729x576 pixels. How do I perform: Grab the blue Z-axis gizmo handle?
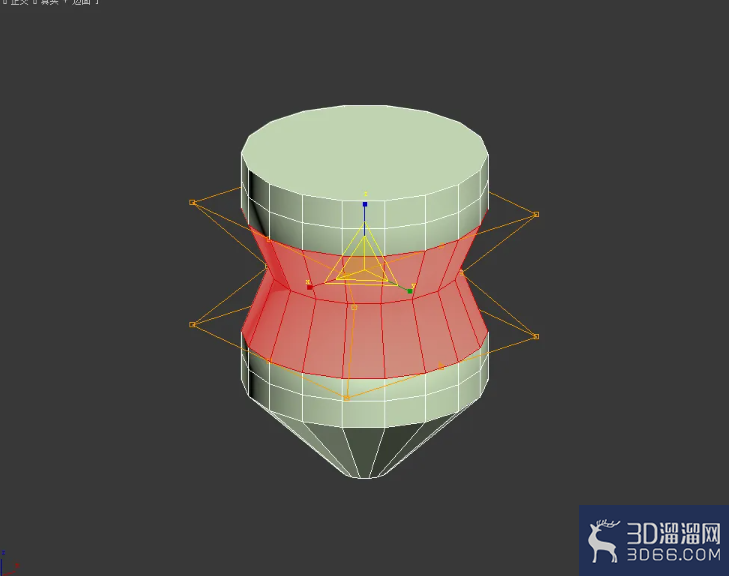pos(365,204)
